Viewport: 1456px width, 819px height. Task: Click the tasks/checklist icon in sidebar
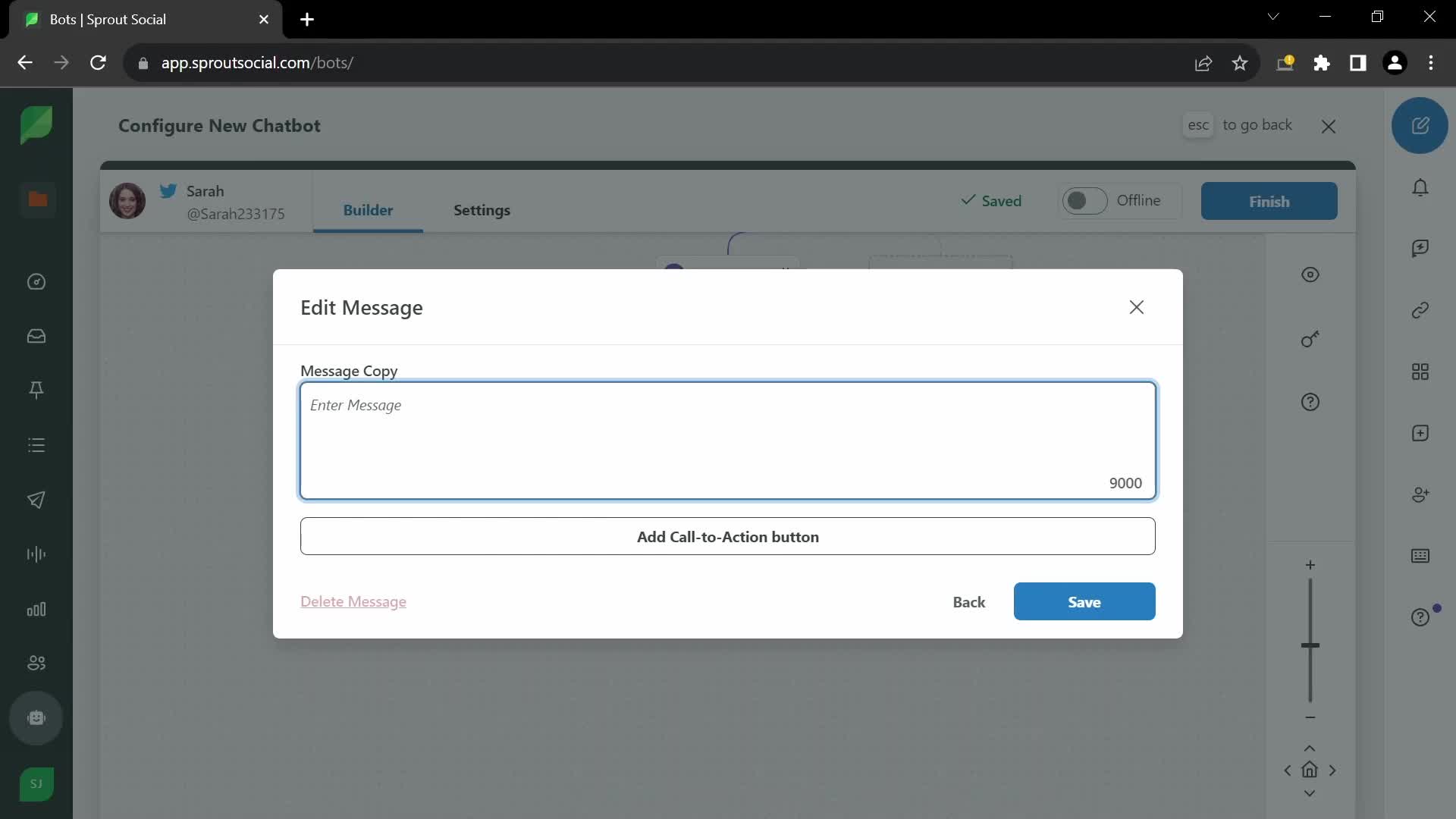coord(37,445)
